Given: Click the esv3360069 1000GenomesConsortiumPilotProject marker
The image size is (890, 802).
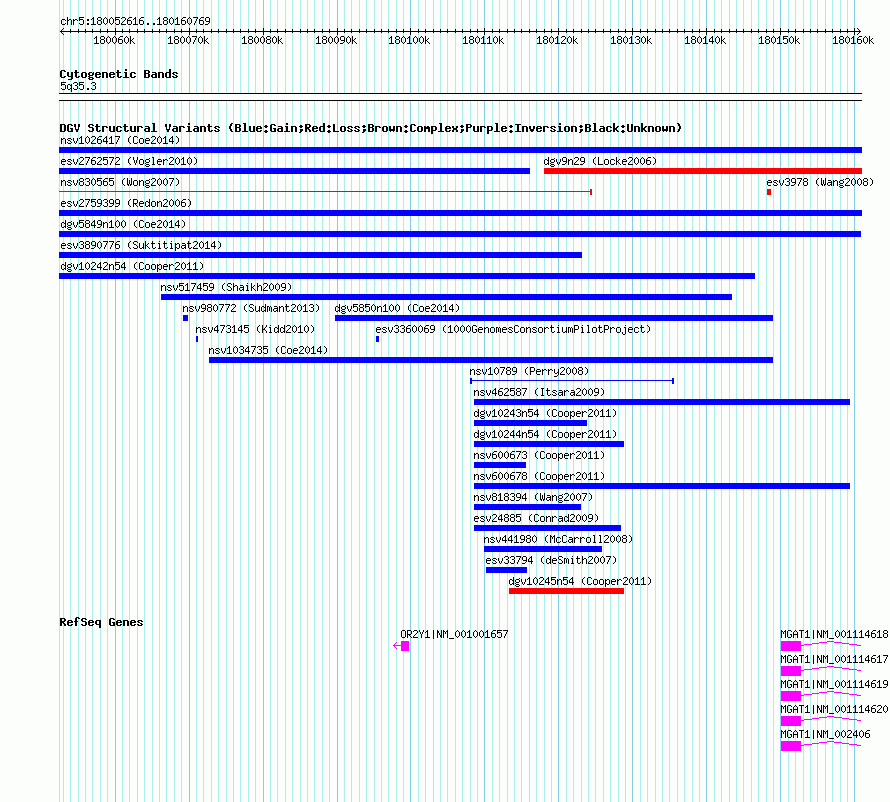Looking at the screenshot, I should 377,339.
